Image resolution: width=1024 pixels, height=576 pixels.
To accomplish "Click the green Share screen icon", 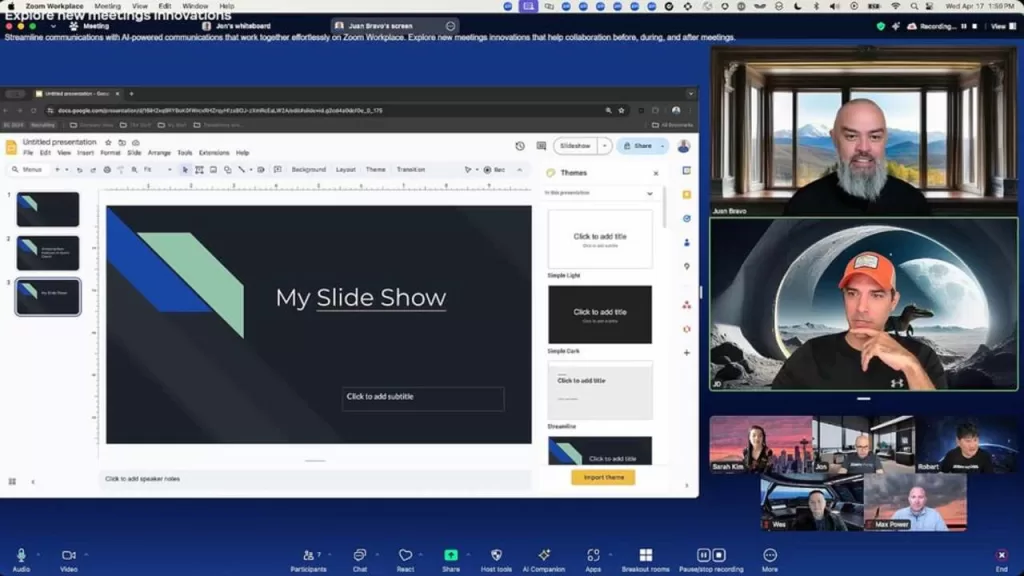I will [451, 555].
